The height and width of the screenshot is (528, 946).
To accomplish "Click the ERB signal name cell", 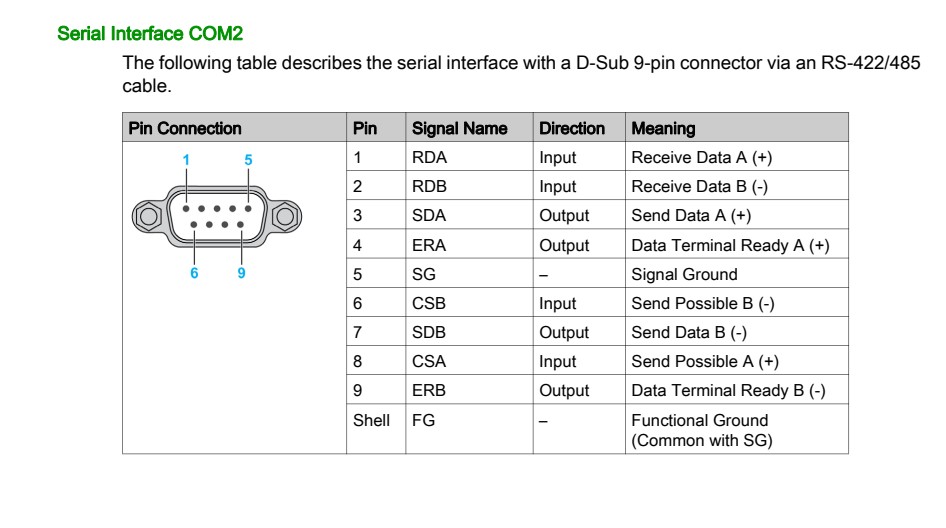I will tap(429, 390).
